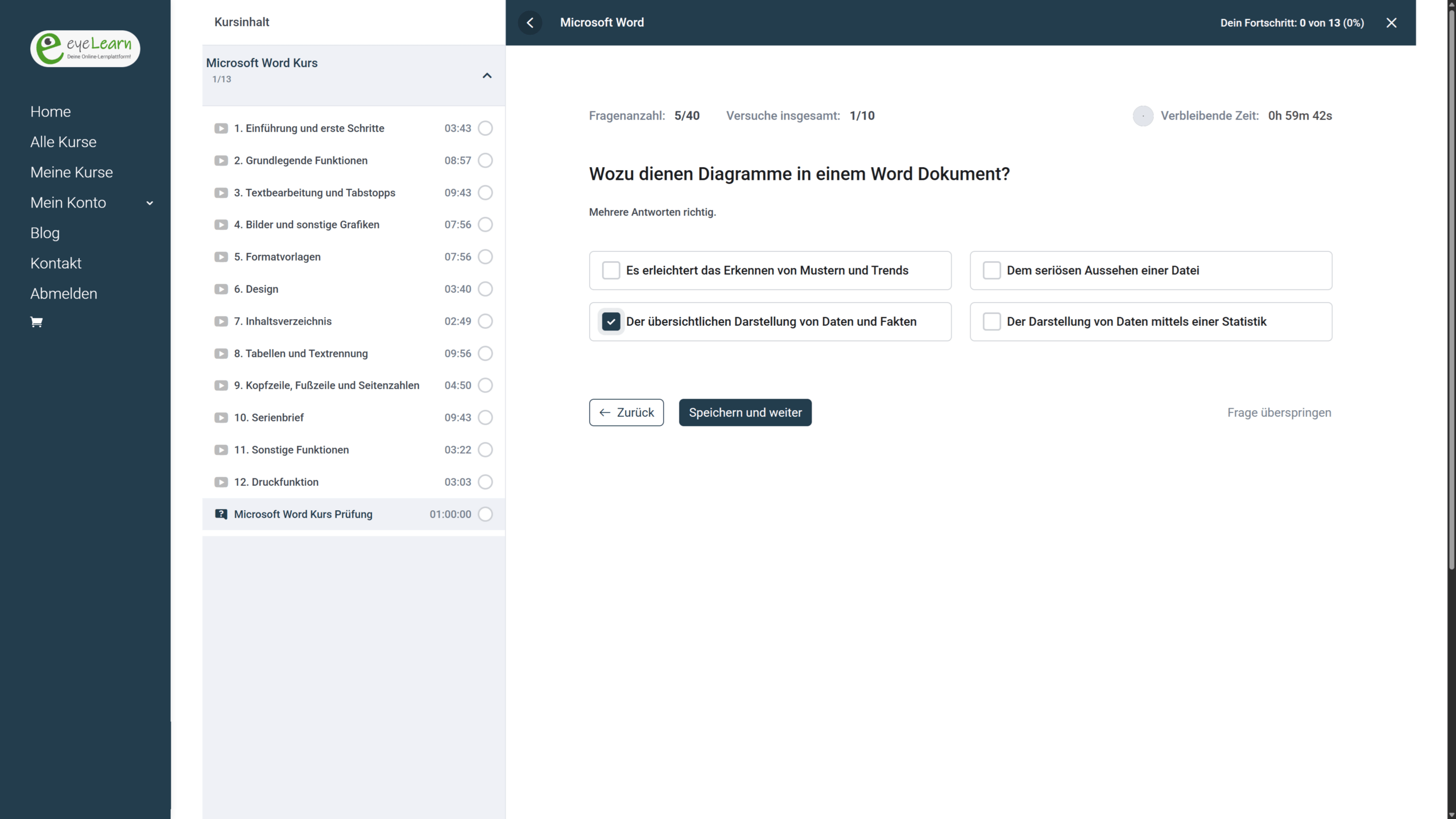Click the back arrow beside Microsoft Word
This screenshot has height=819, width=1456.
pos(530,23)
